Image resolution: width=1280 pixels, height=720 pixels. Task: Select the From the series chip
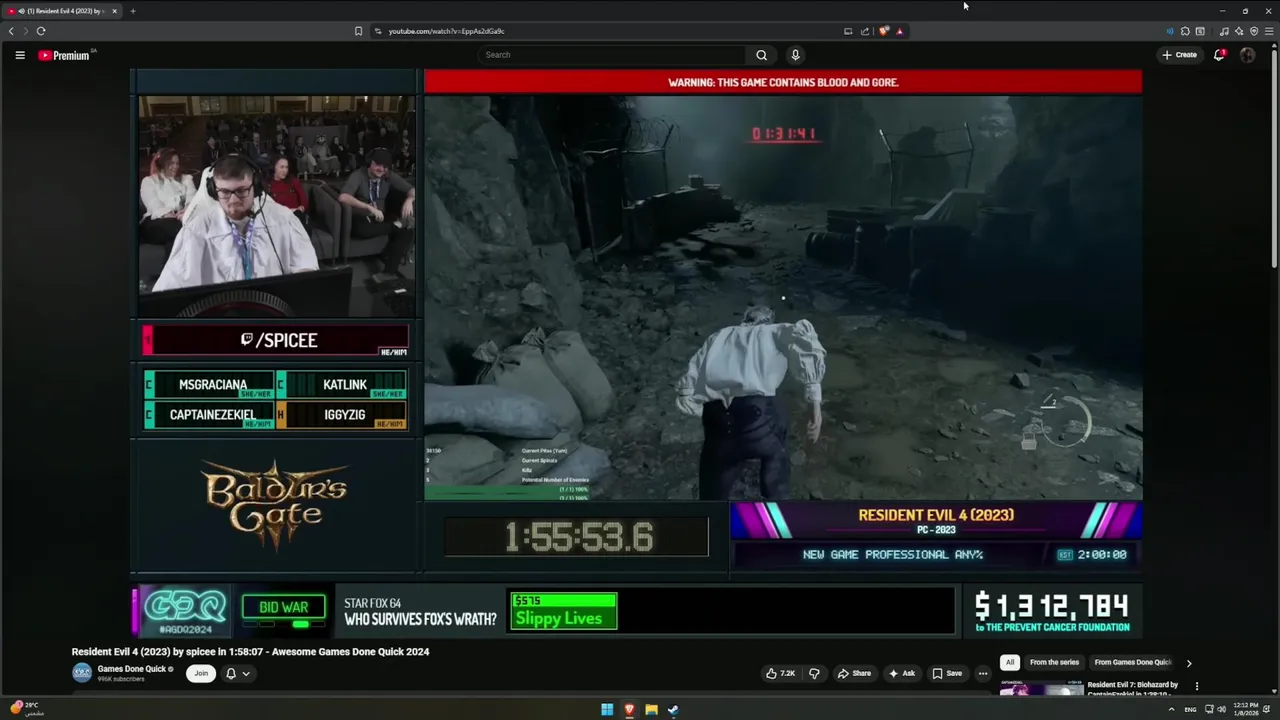point(1054,662)
